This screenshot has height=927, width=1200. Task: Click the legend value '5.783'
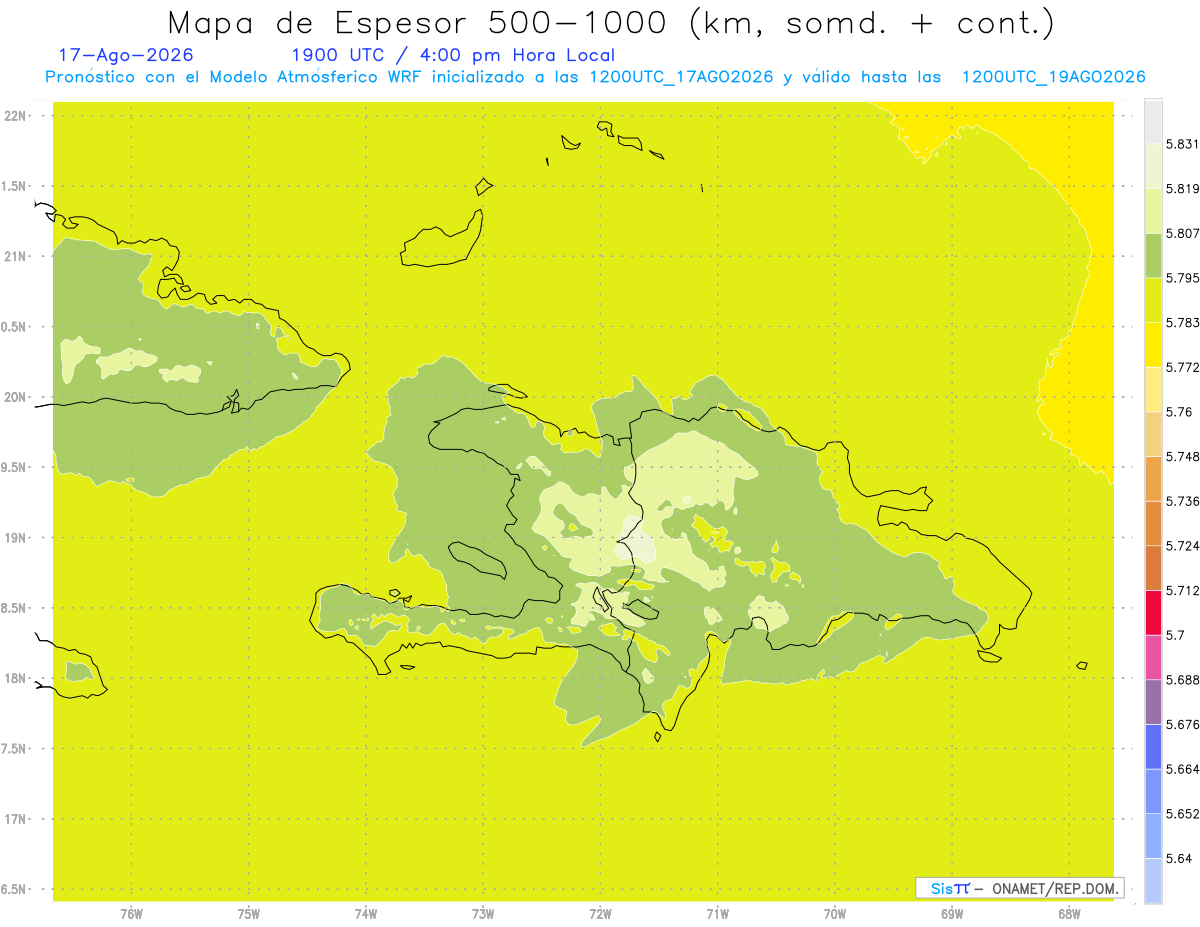click(1183, 323)
